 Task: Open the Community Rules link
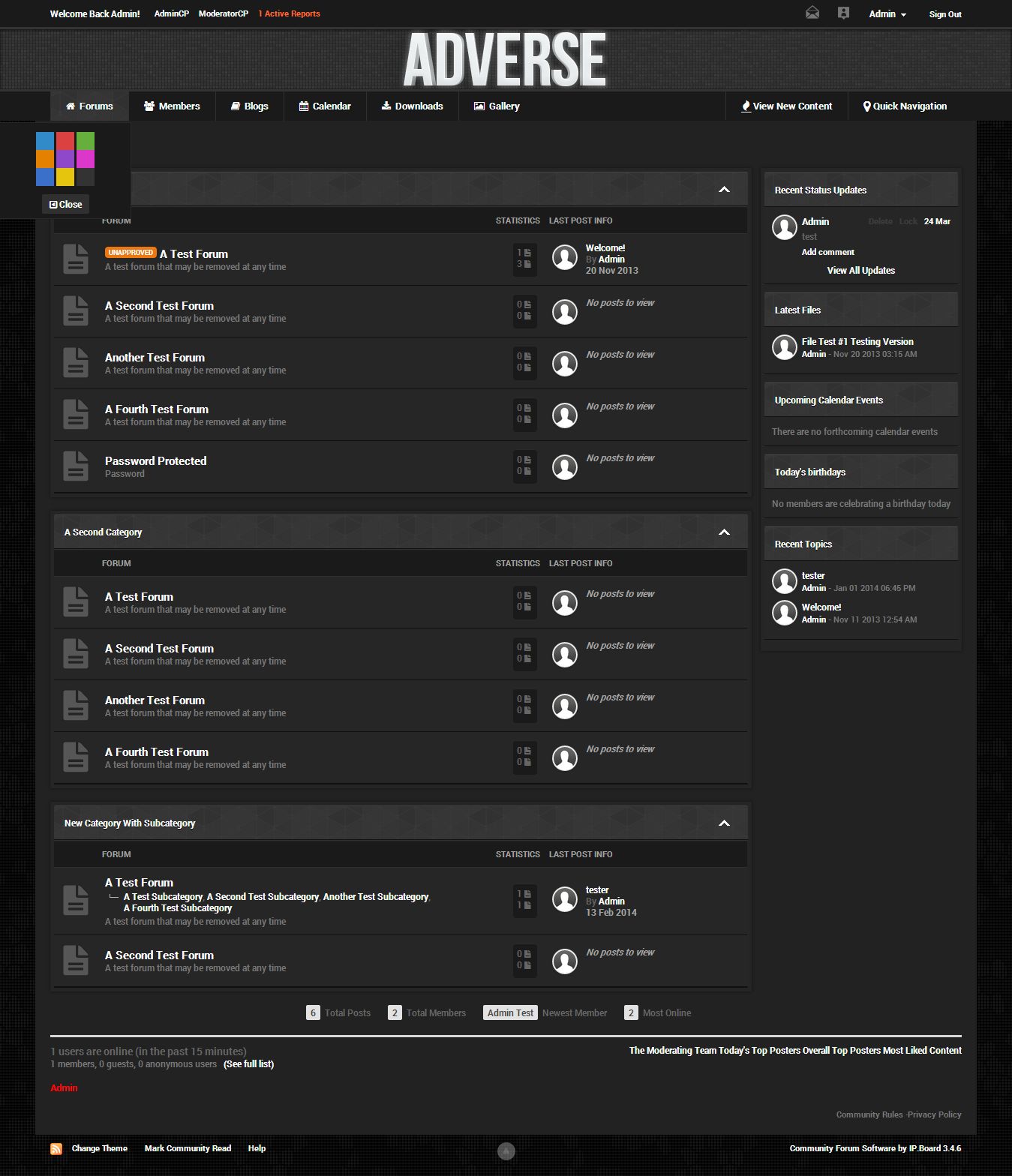pos(869,1114)
